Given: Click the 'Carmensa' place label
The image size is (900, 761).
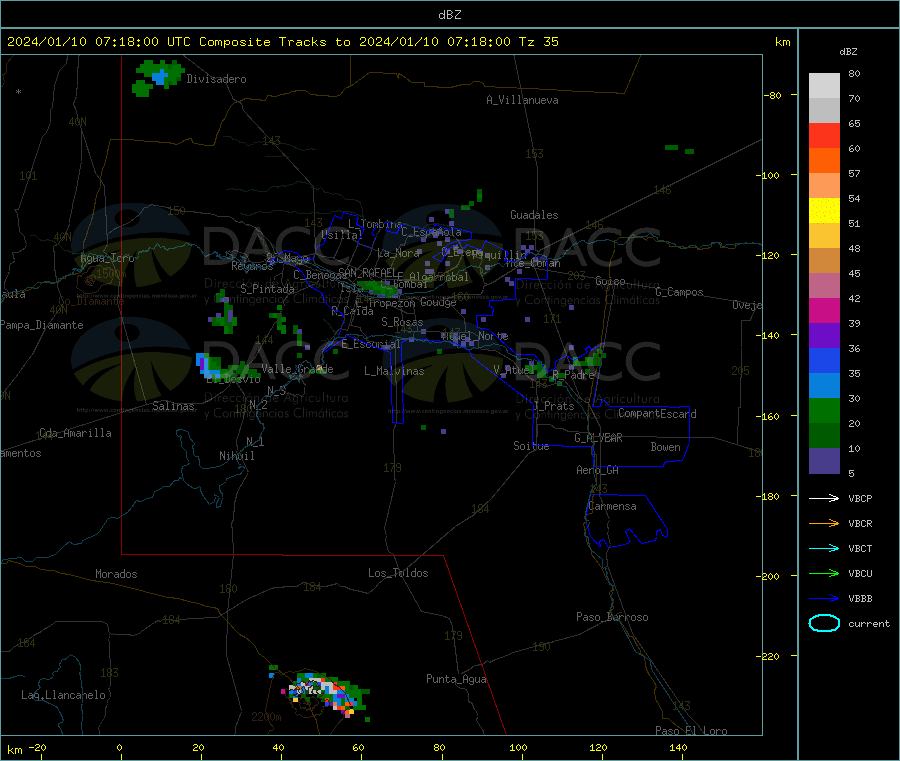Looking at the screenshot, I should coord(612,506).
